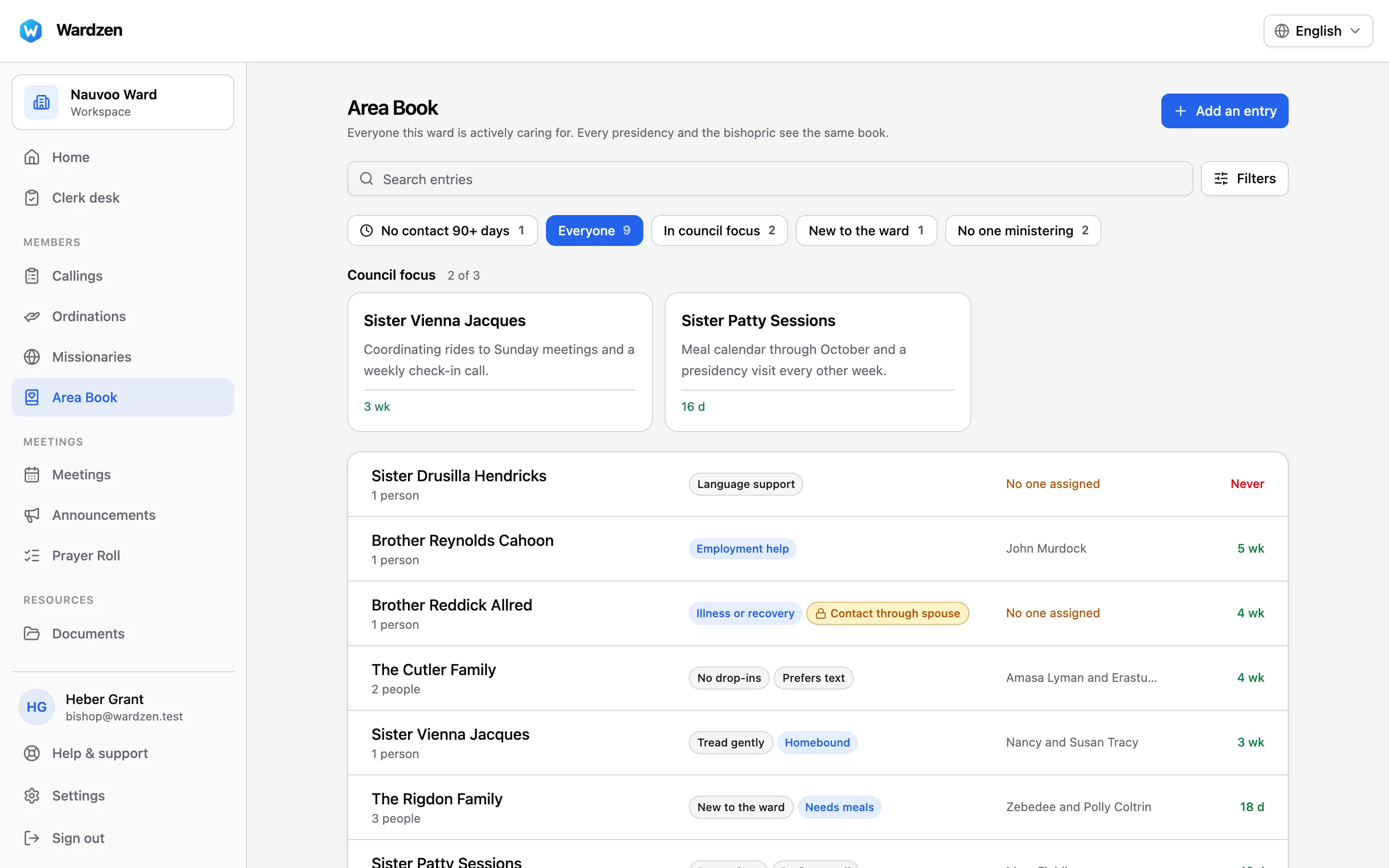The width and height of the screenshot is (1389, 868).
Task: Click the Ordinations handshake icon
Action: pyautogui.click(x=31, y=316)
